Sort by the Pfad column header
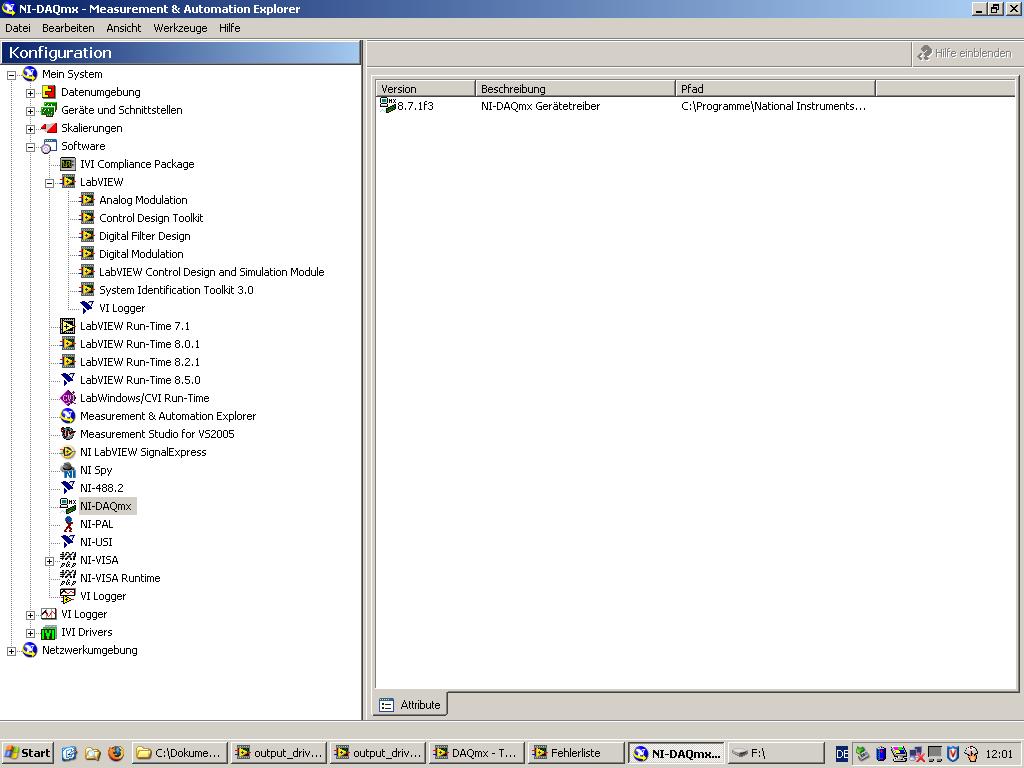Screen dimensions: 1024x768 (775, 88)
